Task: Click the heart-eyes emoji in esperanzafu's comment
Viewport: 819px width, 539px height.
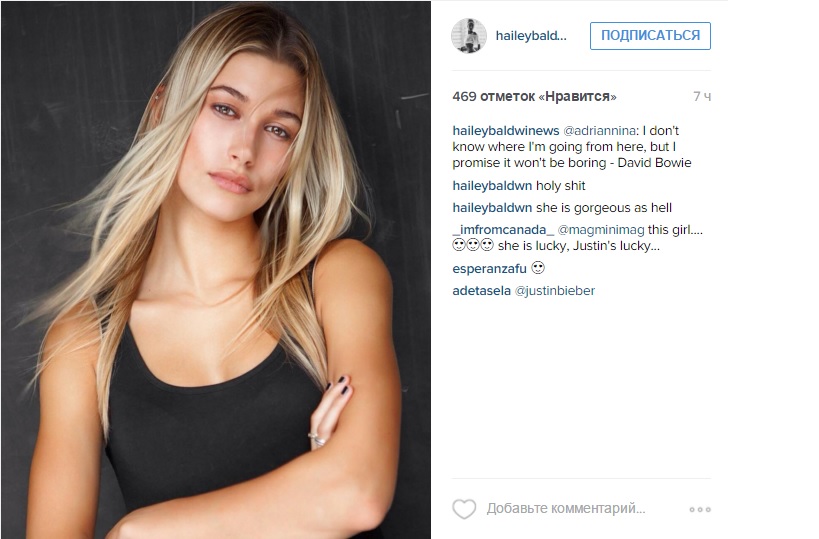Action: pos(538,268)
